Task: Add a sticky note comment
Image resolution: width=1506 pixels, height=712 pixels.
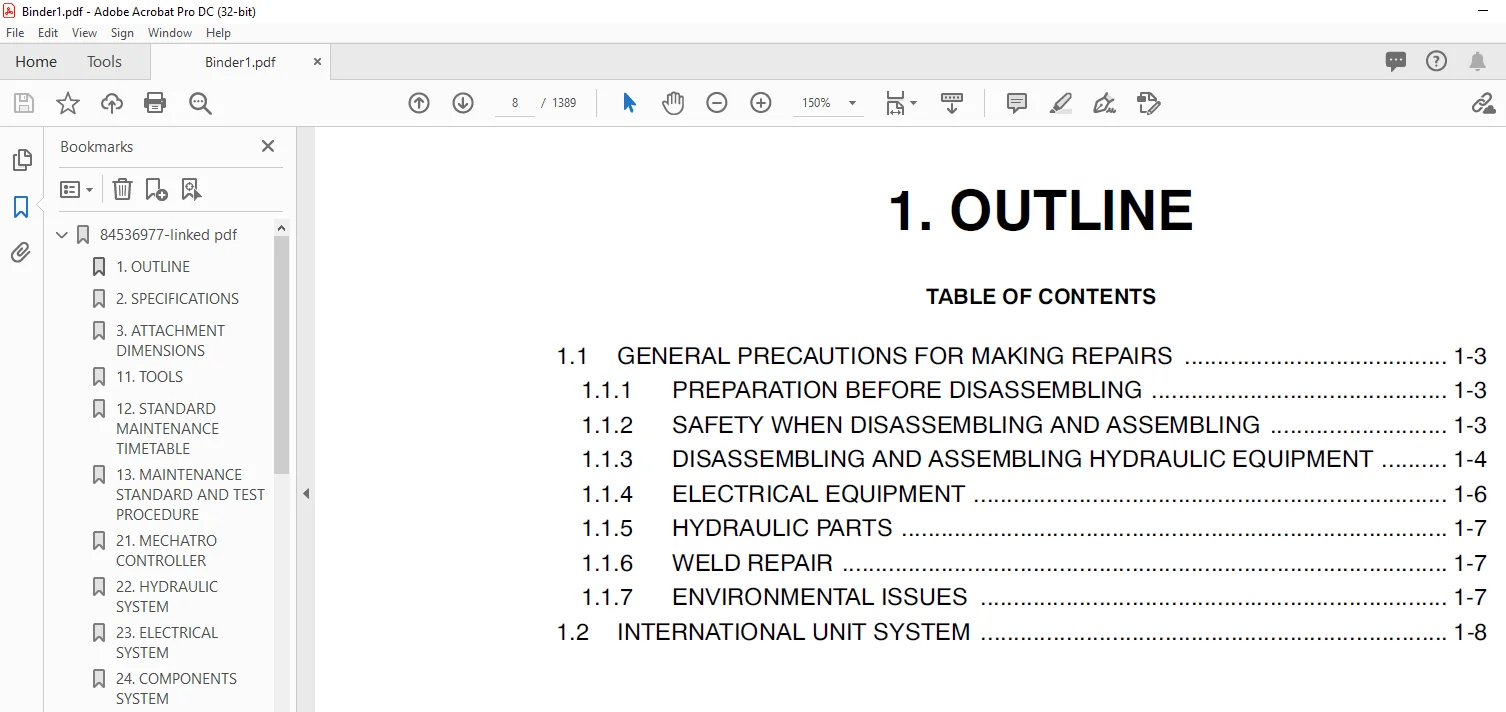Action: click(x=1017, y=103)
